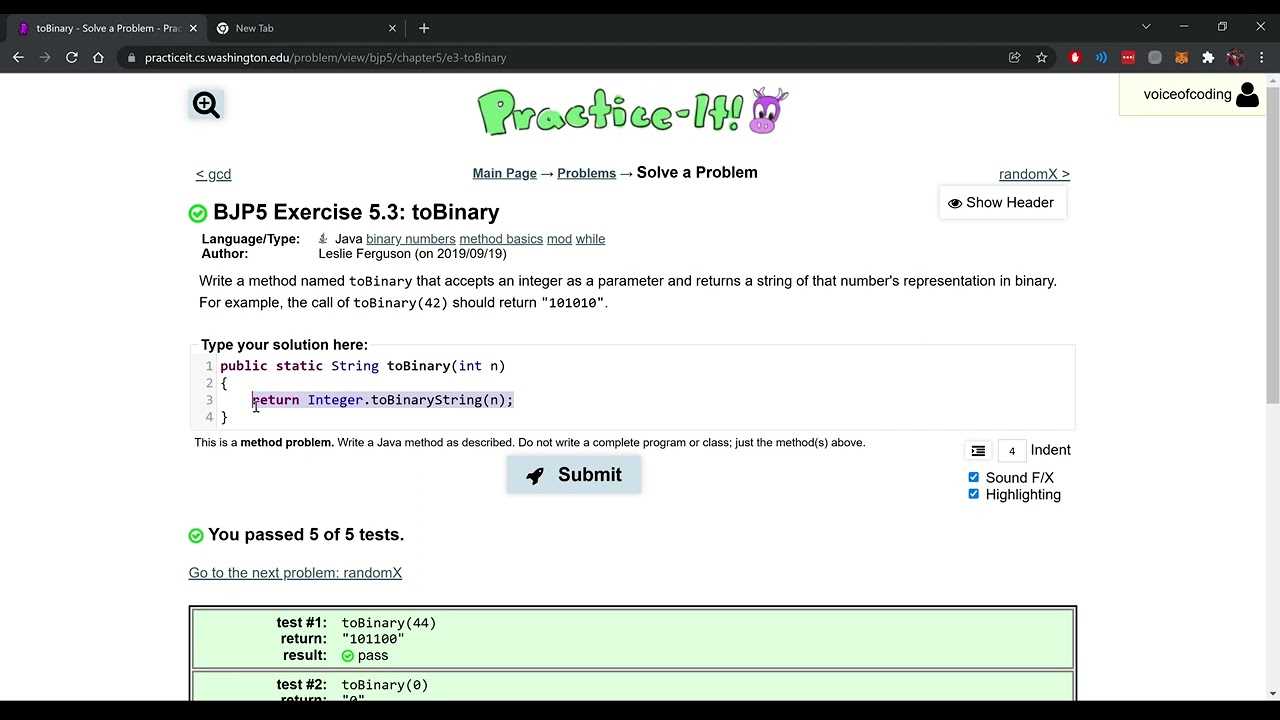Open the Extensions puzzle icon

coord(1208,58)
